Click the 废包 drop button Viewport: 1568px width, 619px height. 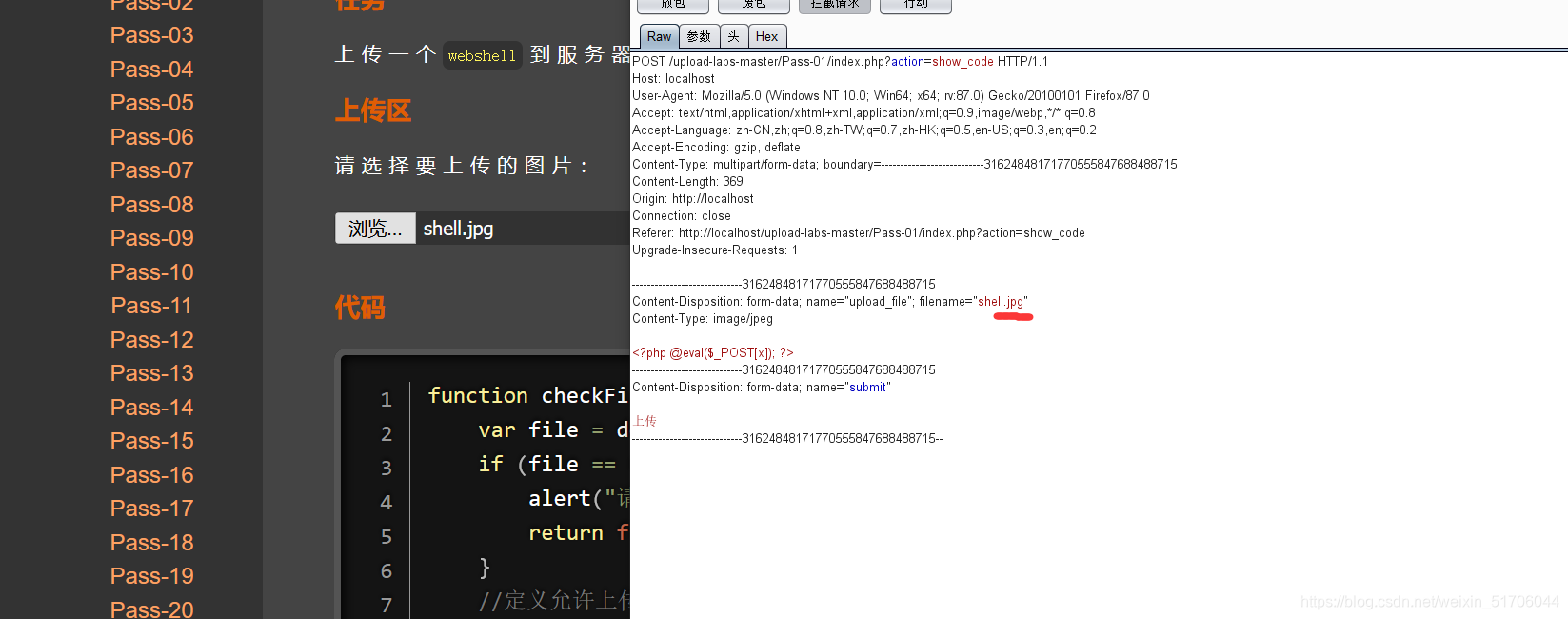click(754, 6)
